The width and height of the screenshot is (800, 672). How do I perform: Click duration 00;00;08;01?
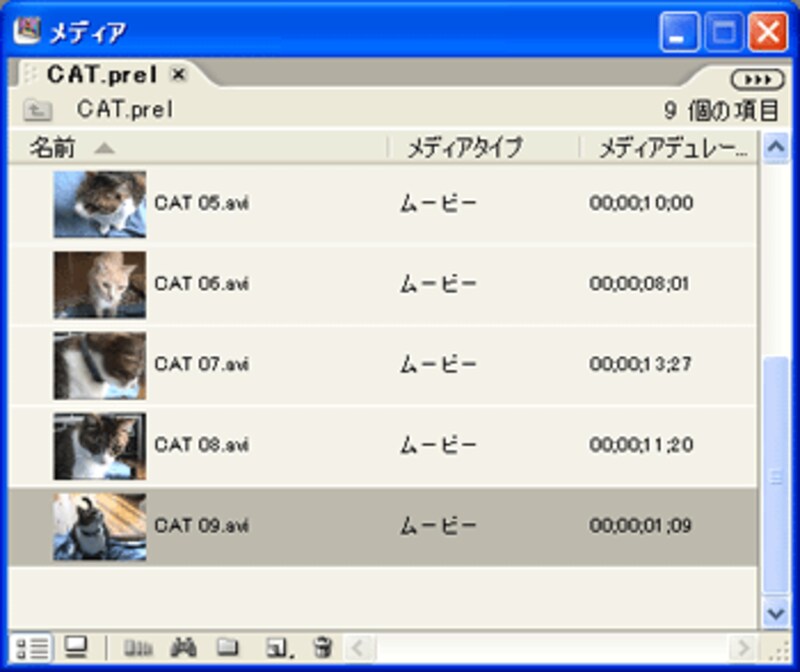click(639, 284)
